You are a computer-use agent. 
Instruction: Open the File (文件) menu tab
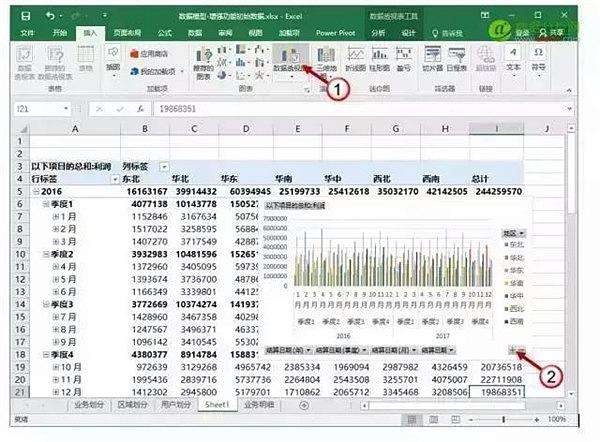27,33
